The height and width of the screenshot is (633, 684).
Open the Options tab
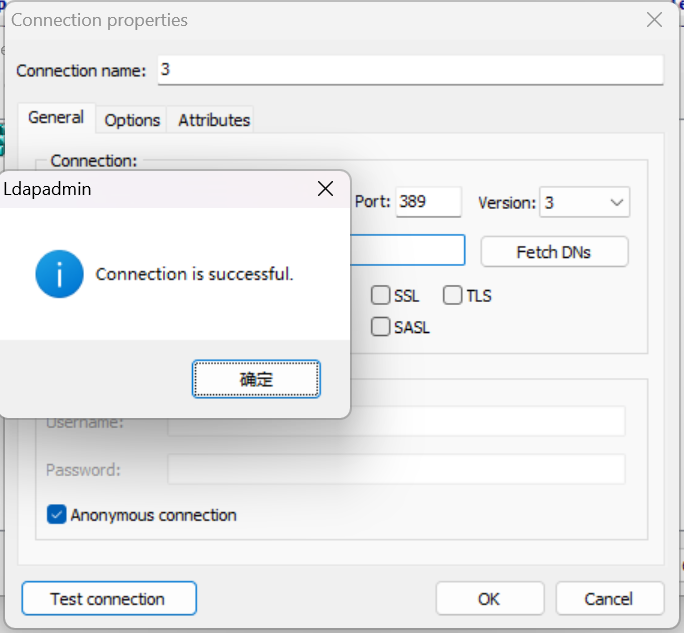(132, 120)
